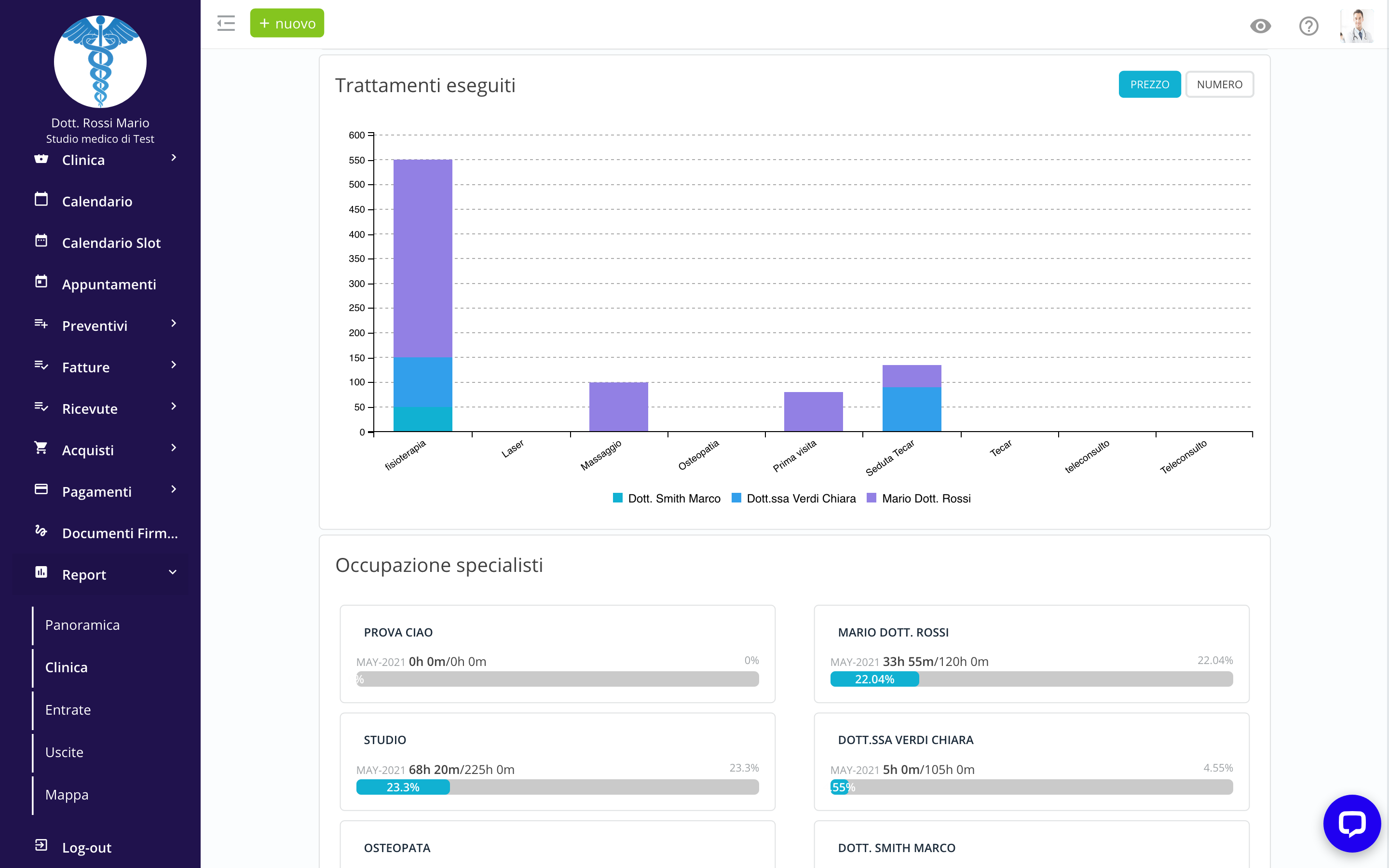
Task: Open the Documenti Firmati icon
Action: click(x=41, y=531)
